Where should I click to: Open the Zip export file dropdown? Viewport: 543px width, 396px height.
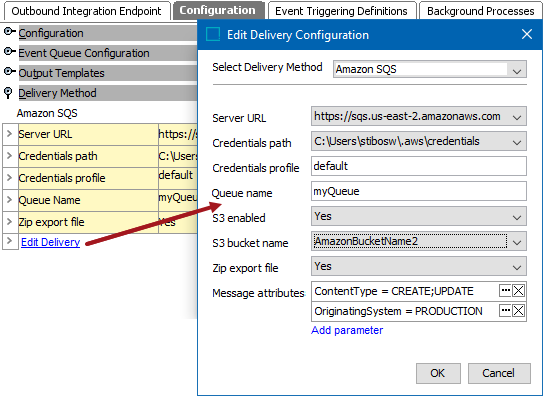419,266
